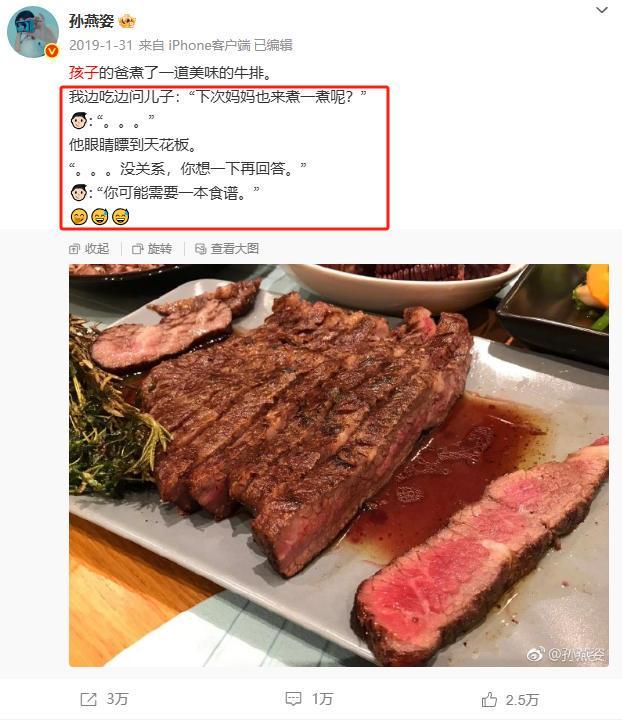622x720 pixels.
Task: Click the orange verified V badge
Action: tap(51, 51)
